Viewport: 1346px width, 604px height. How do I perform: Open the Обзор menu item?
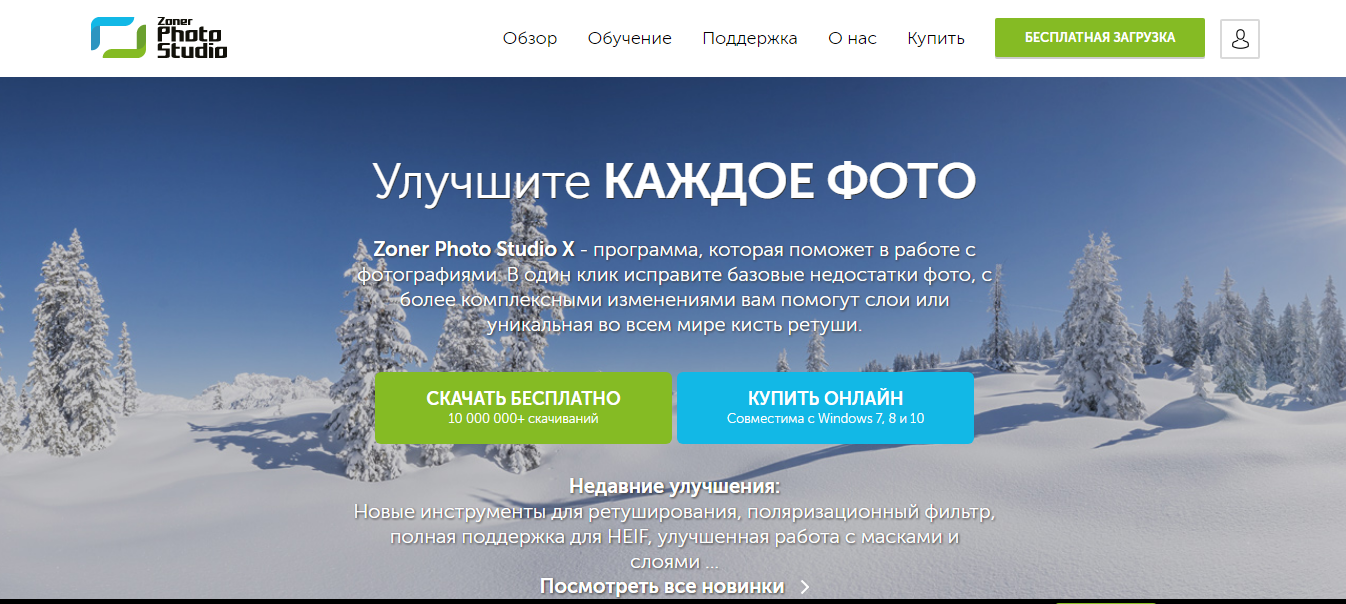pyautogui.click(x=530, y=39)
